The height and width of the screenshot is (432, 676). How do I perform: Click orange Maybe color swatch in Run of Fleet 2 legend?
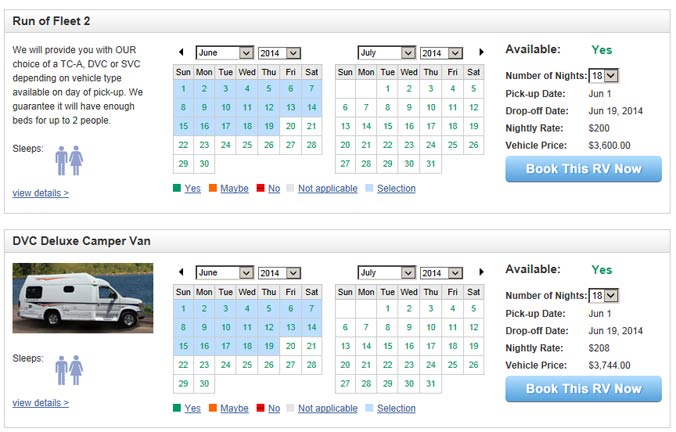click(x=213, y=188)
